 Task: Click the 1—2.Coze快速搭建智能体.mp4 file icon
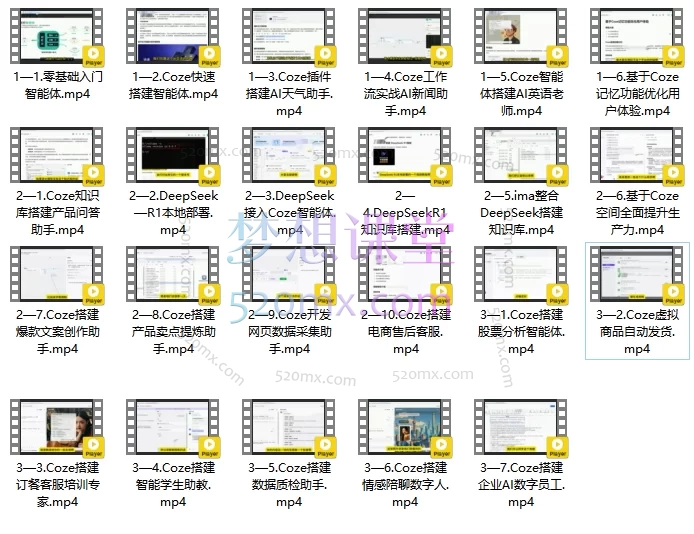pyautogui.click(x=173, y=39)
